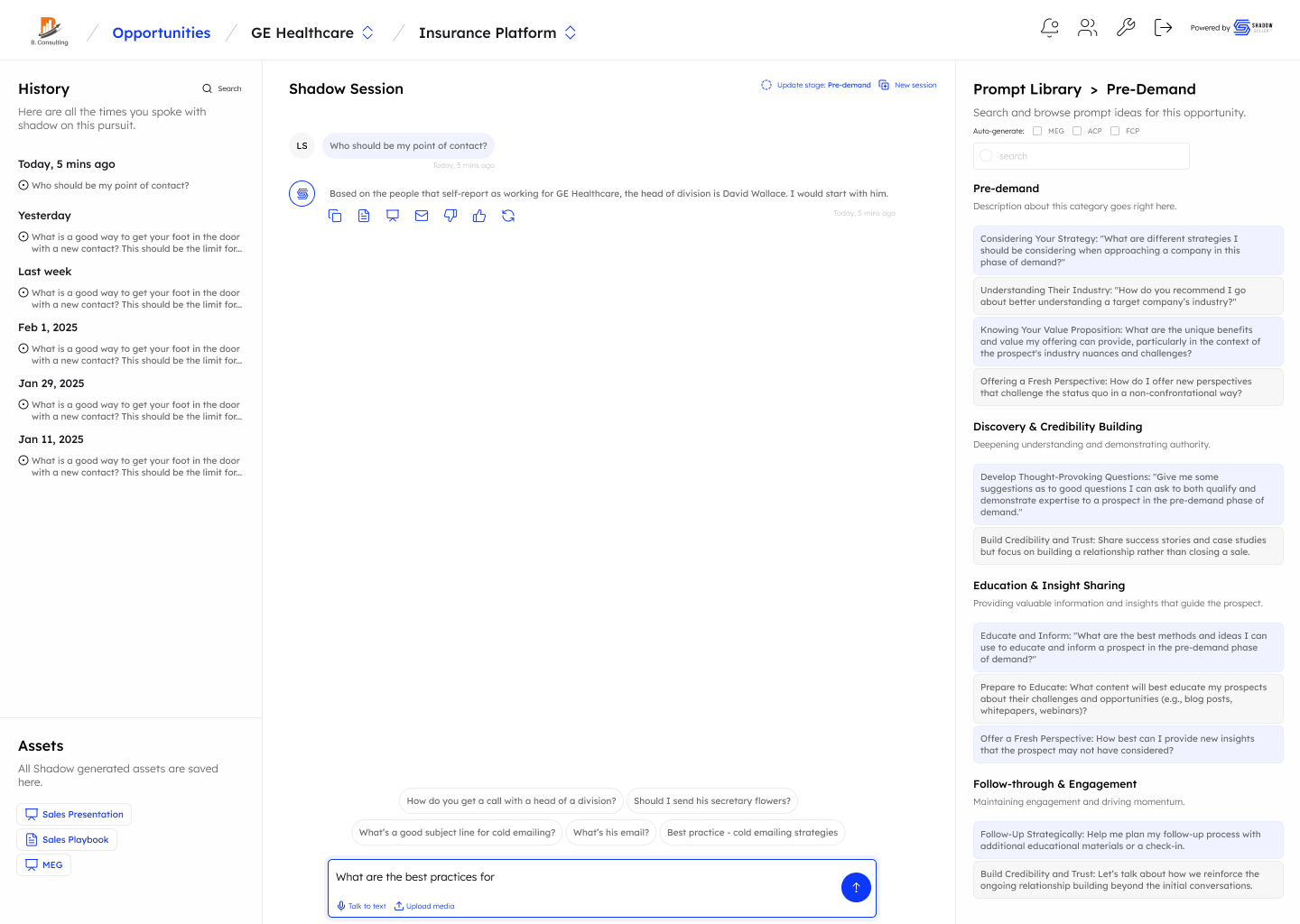This screenshot has height=924, width=1300.
Task: Open Yesterday's history entry
Action: (130, 243)
